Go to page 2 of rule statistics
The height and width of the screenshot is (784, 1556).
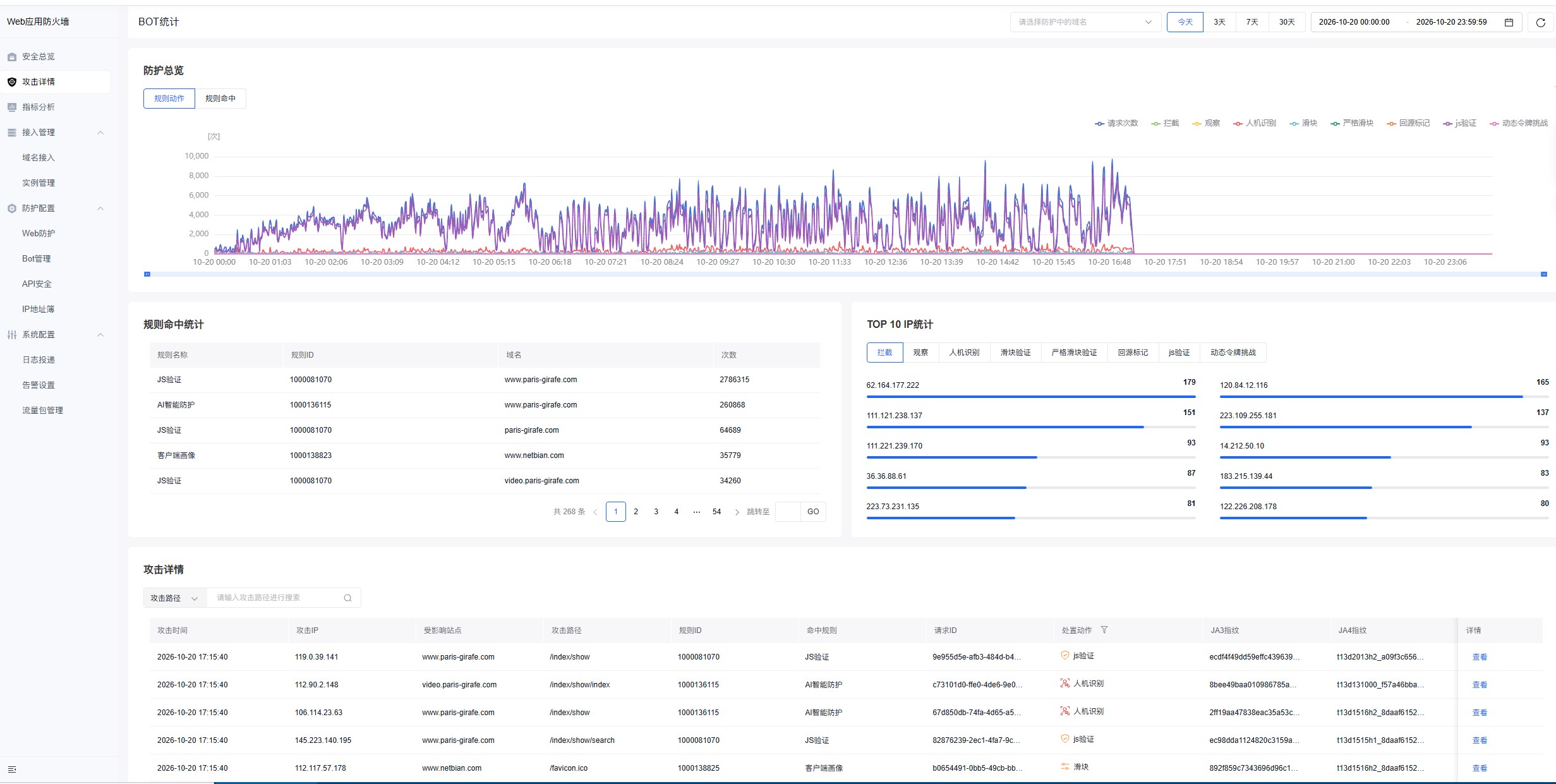tap(636, 512)
